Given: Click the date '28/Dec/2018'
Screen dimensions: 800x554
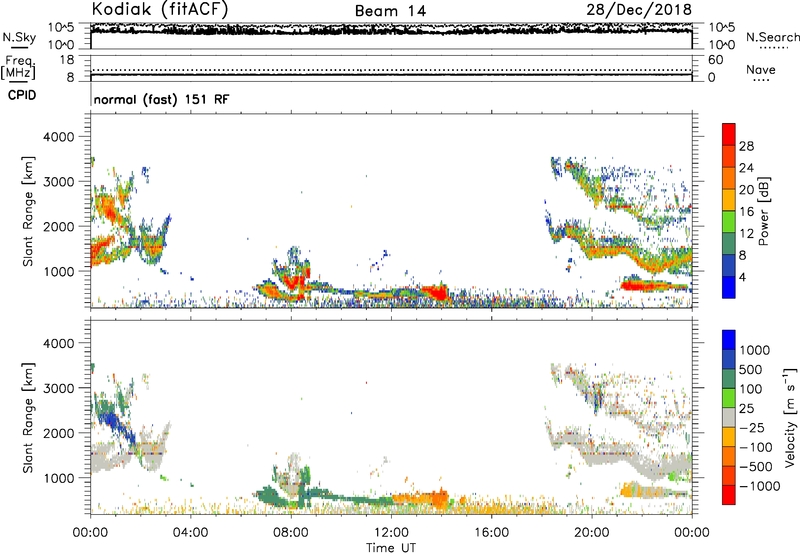Looking at the screenshot, I should point(639,10).
